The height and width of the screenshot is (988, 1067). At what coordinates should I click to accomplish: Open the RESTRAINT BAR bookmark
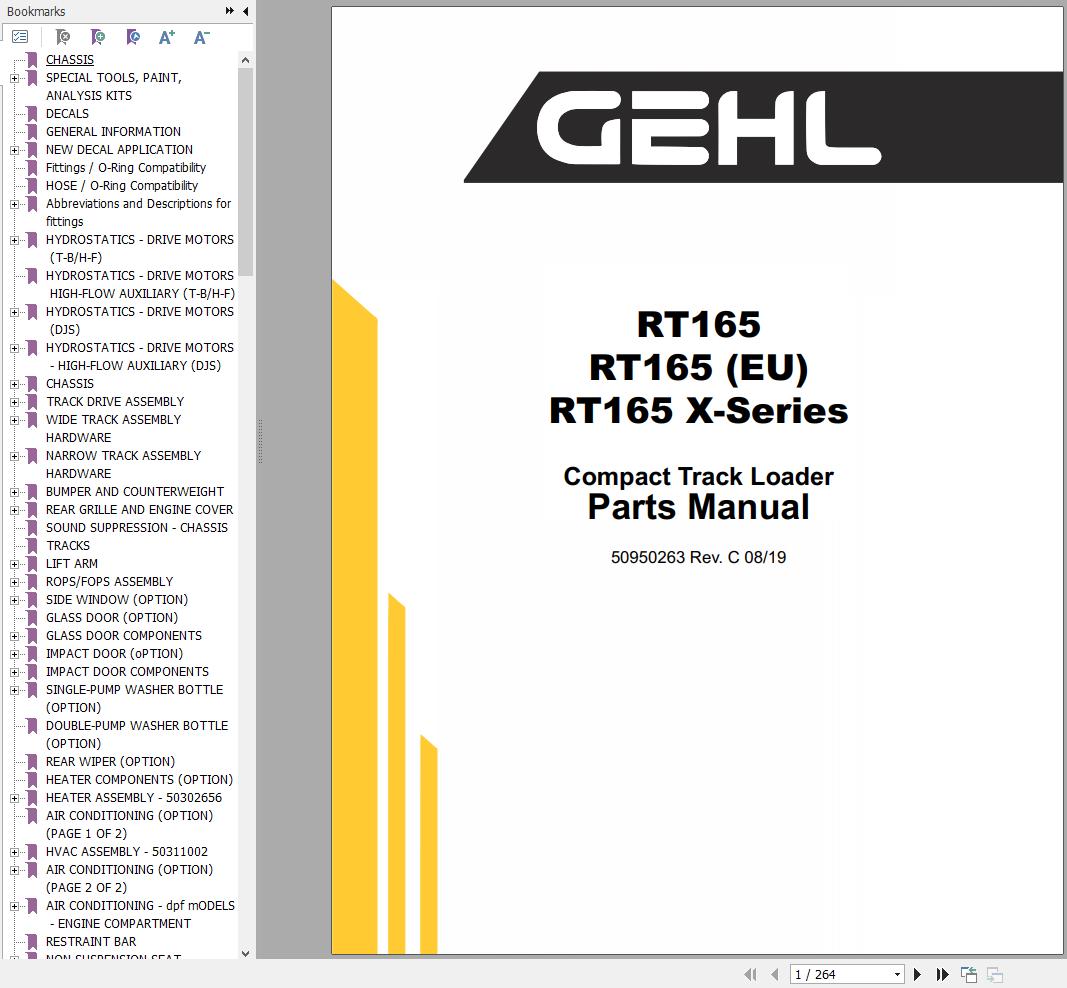[x=91, y=942]
